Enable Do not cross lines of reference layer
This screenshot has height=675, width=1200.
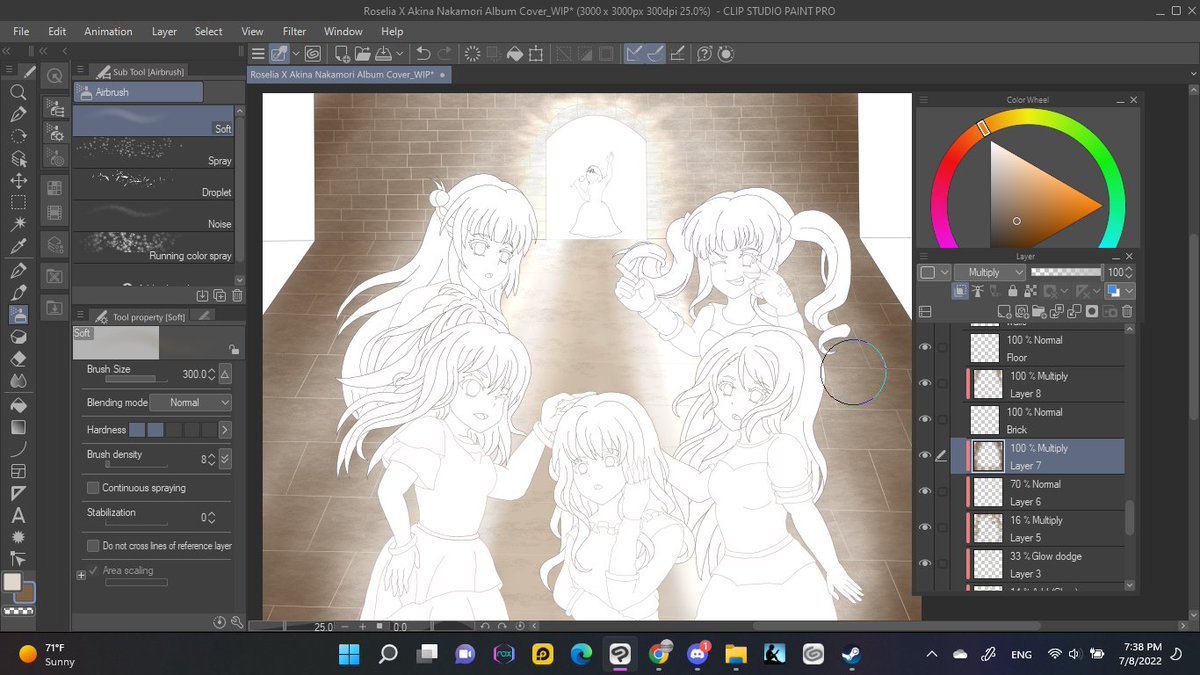(93, 546)
